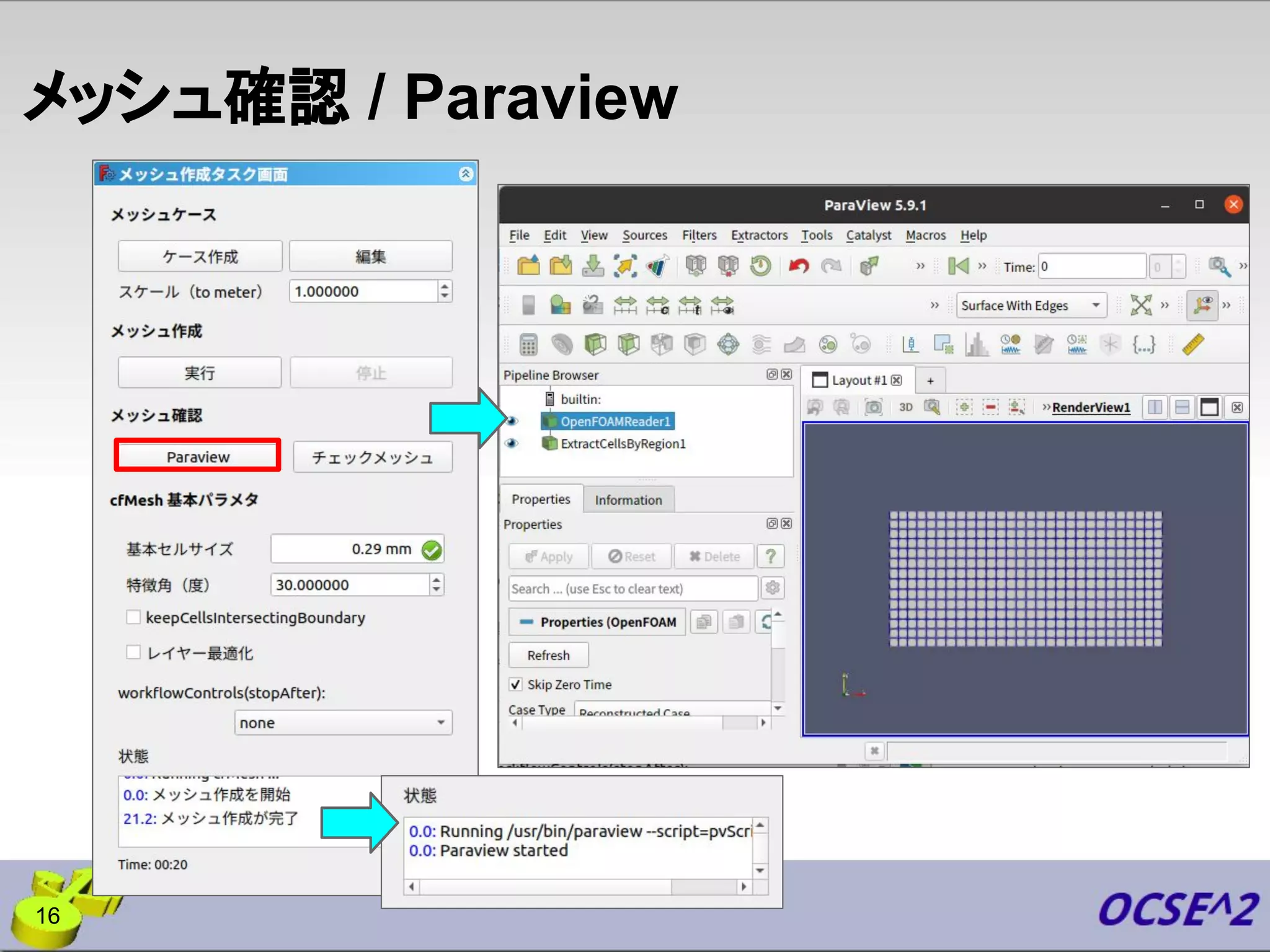Image resolution: width=1270 pixels, height=952 pixels.
Task: Click the Save Data download icon
Action: [x=593, y=266]
